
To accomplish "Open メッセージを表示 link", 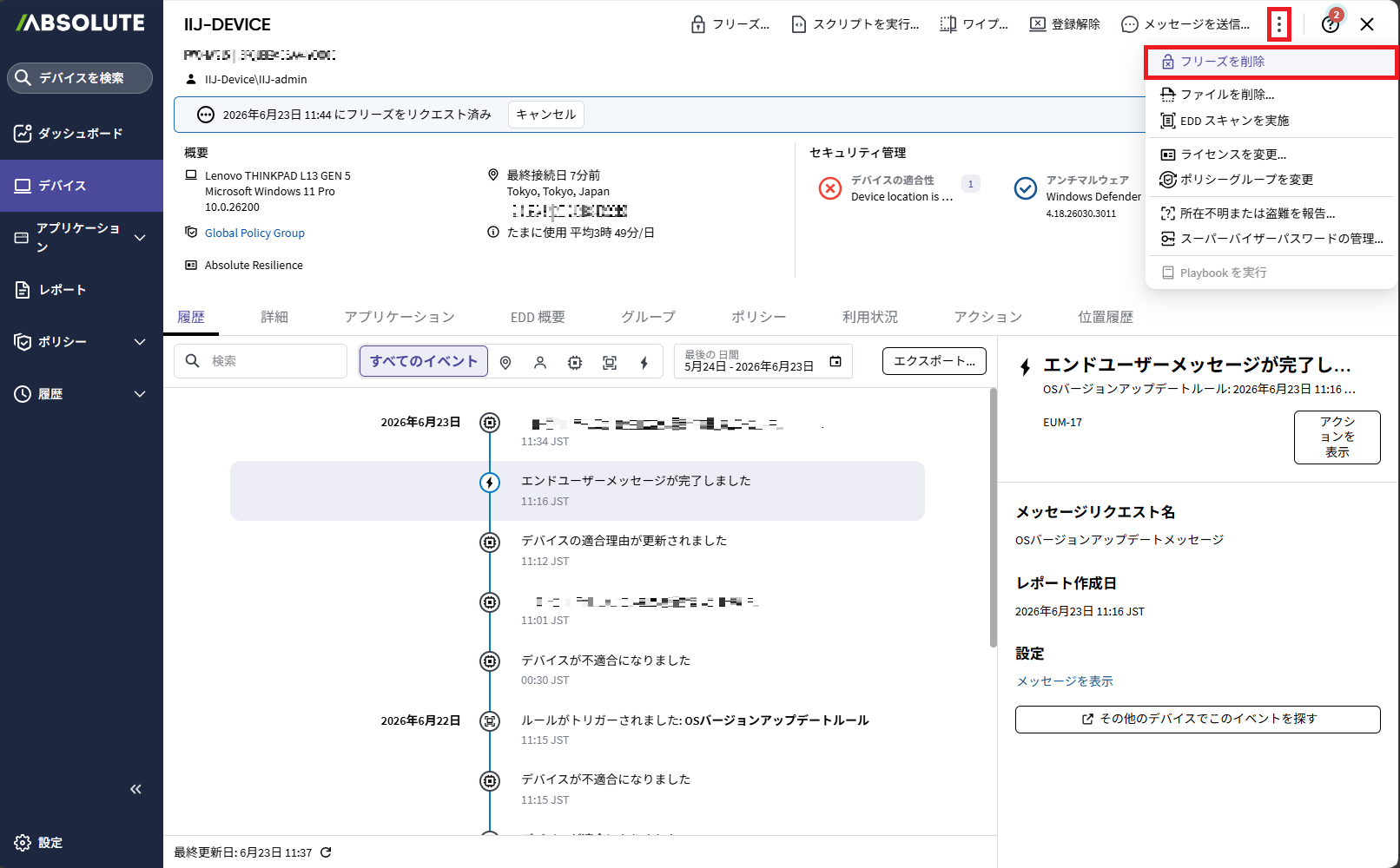I will (1065, 681).
